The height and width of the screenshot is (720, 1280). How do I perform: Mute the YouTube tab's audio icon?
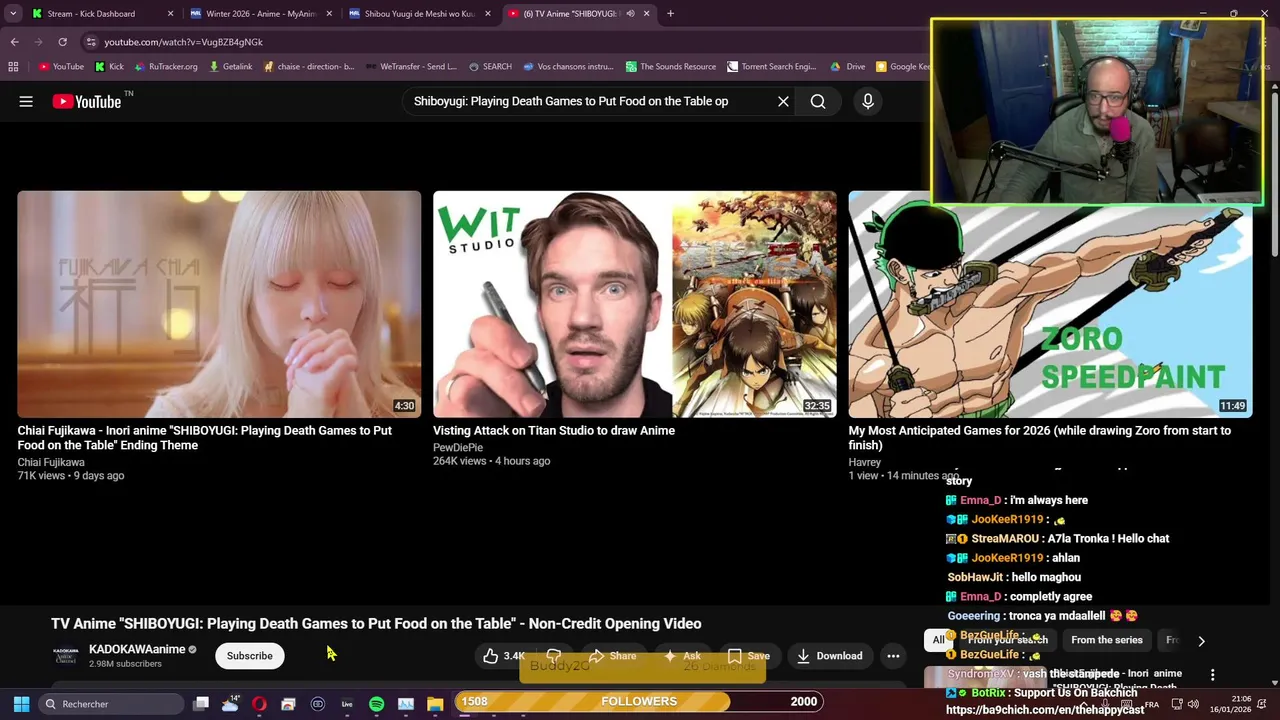pos(630,14)
